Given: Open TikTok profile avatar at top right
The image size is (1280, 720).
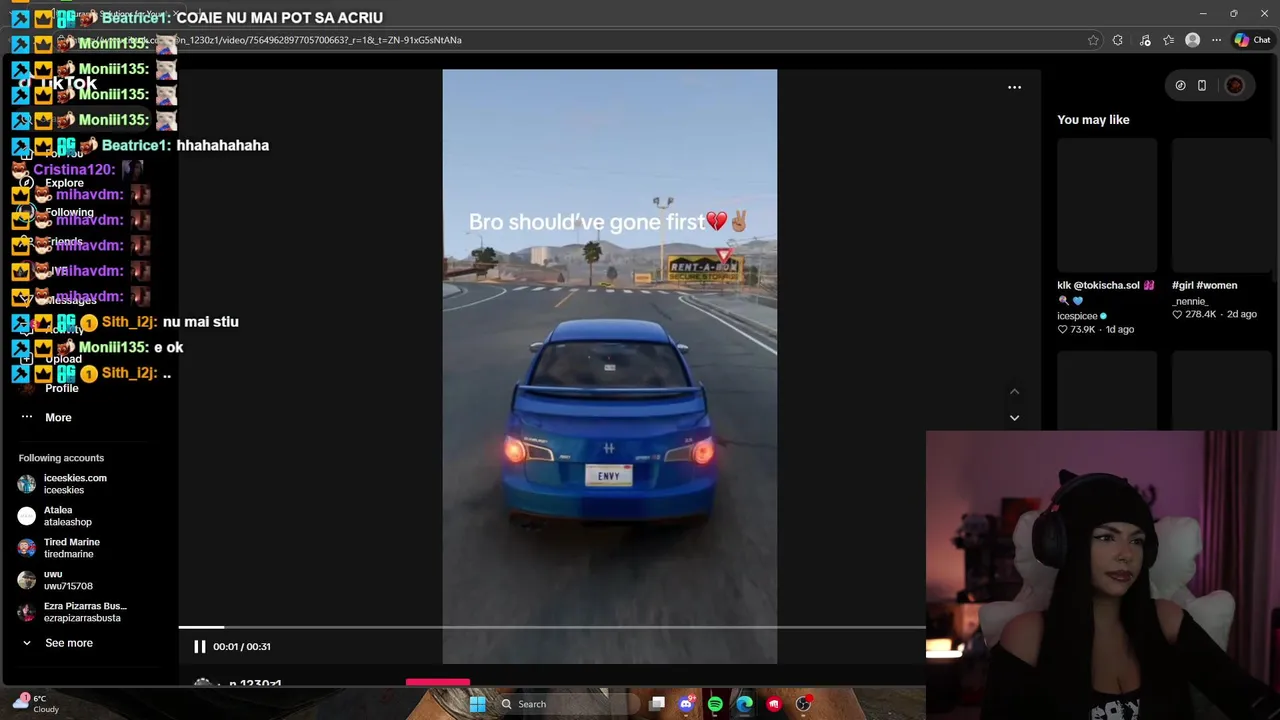Looking at the screenshot, I should (x=1234, y=85).
